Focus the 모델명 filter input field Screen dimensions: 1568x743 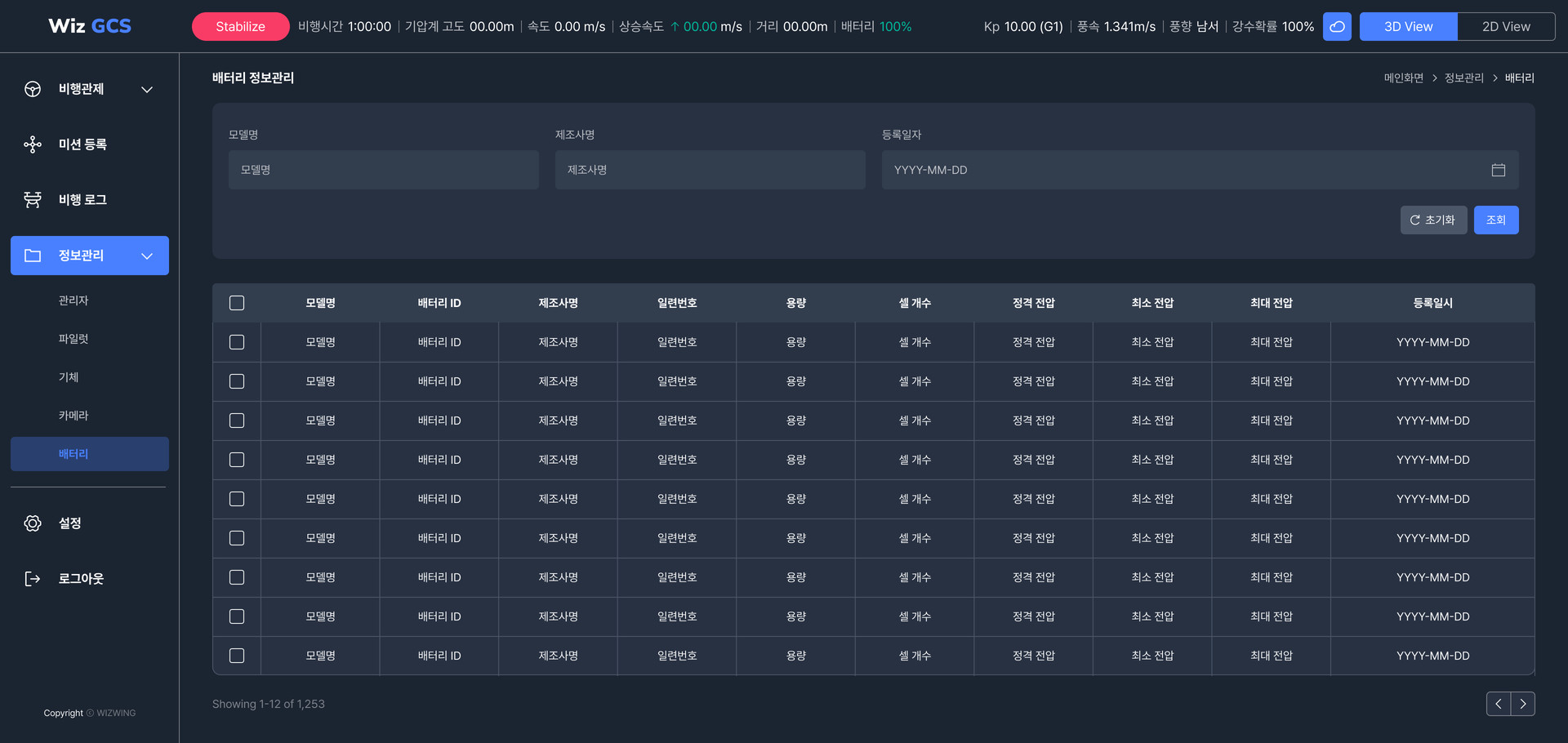(384, 170)
